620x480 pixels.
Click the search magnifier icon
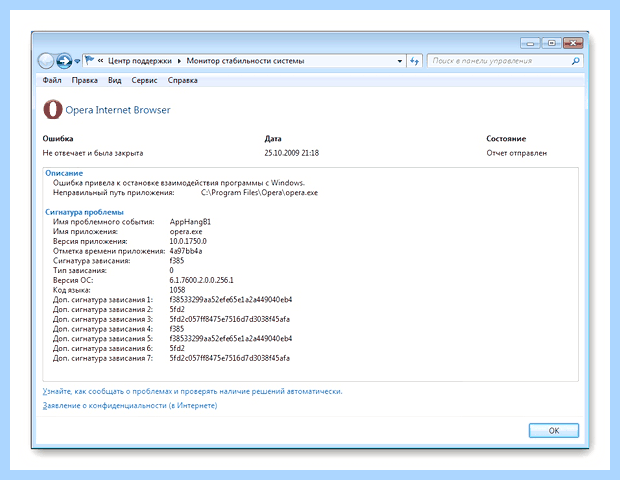575,61
